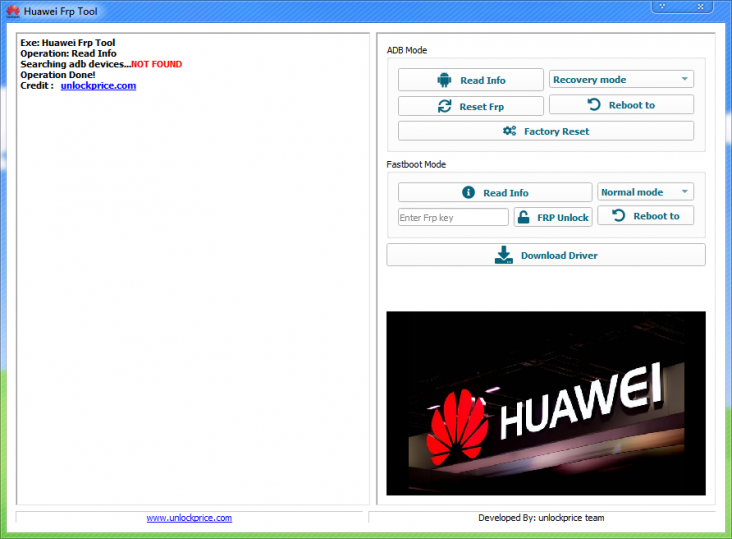Close the Huawei Frp Tool window
732x539 pixels.
(700, 7)
